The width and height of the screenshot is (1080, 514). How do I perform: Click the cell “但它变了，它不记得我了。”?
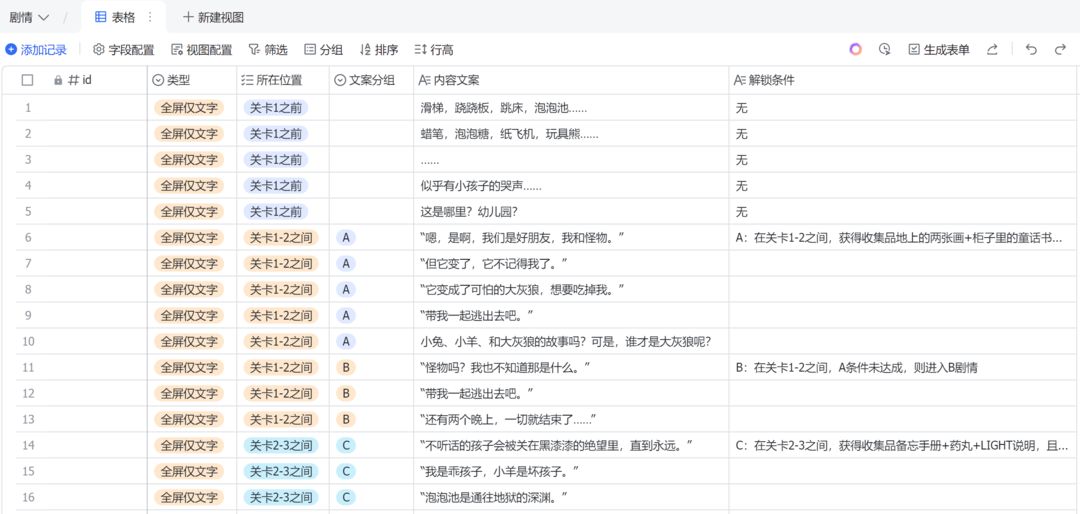click(x=571, y=263)
